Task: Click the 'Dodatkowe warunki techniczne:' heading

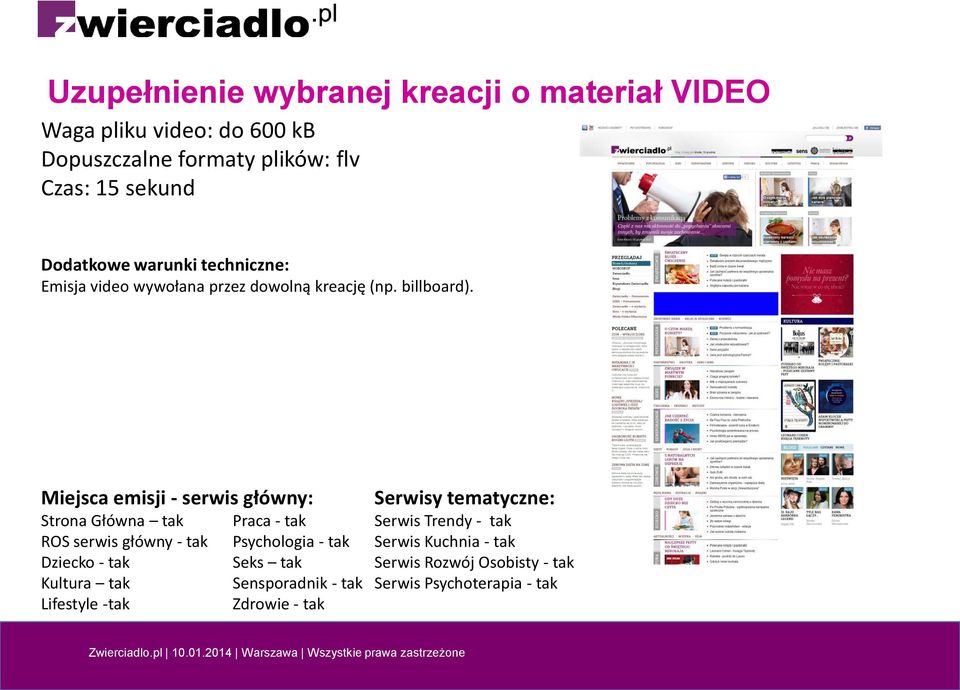Action: [x=165, y=265]
